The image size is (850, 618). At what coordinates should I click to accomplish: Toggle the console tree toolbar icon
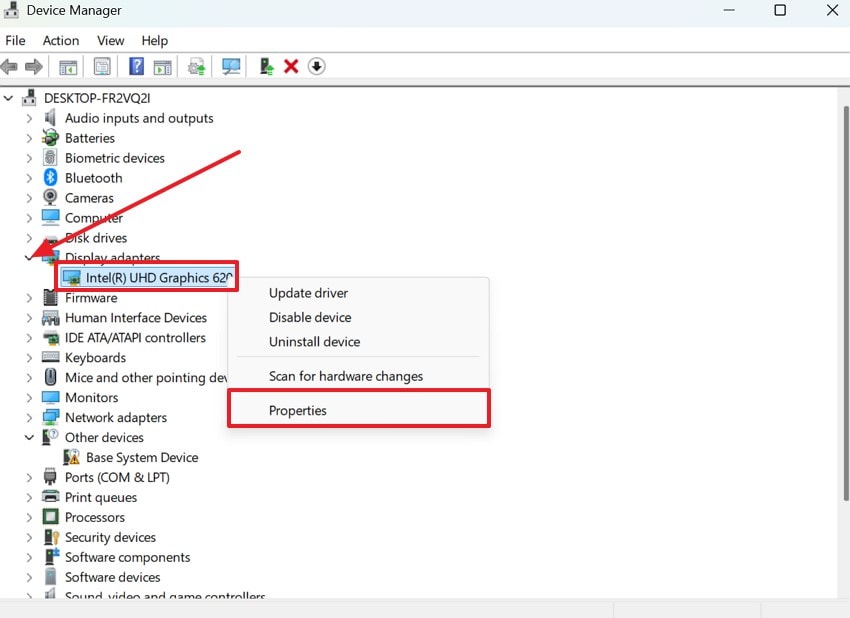(x=68, y=67)
